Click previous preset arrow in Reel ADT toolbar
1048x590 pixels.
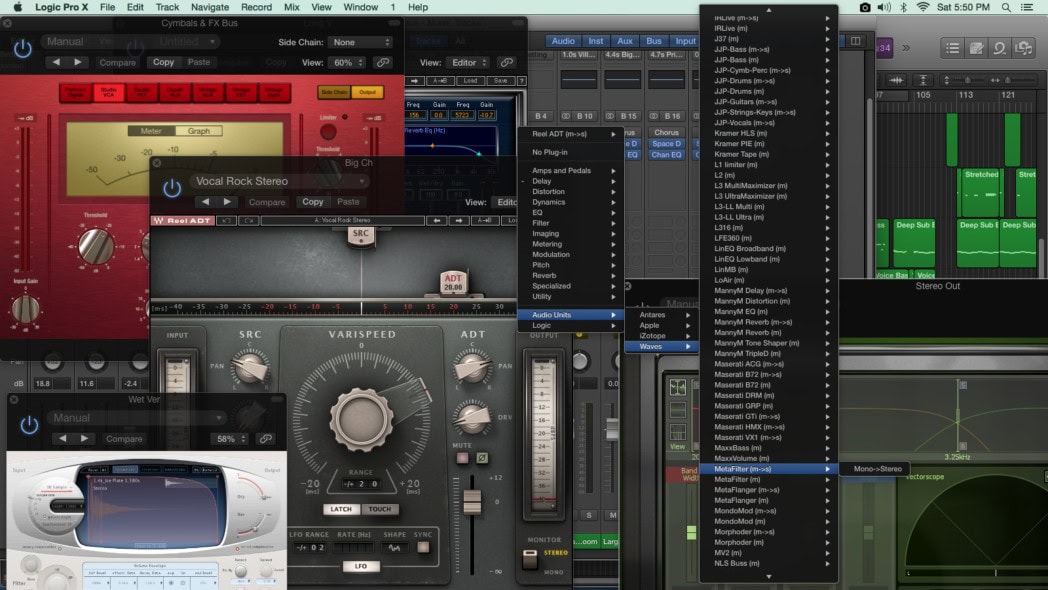(436, 220)
